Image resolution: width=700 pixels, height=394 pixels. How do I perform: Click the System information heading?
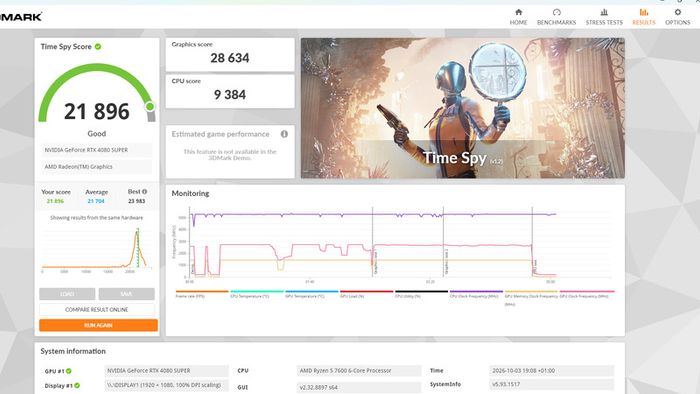coord(73,351)
